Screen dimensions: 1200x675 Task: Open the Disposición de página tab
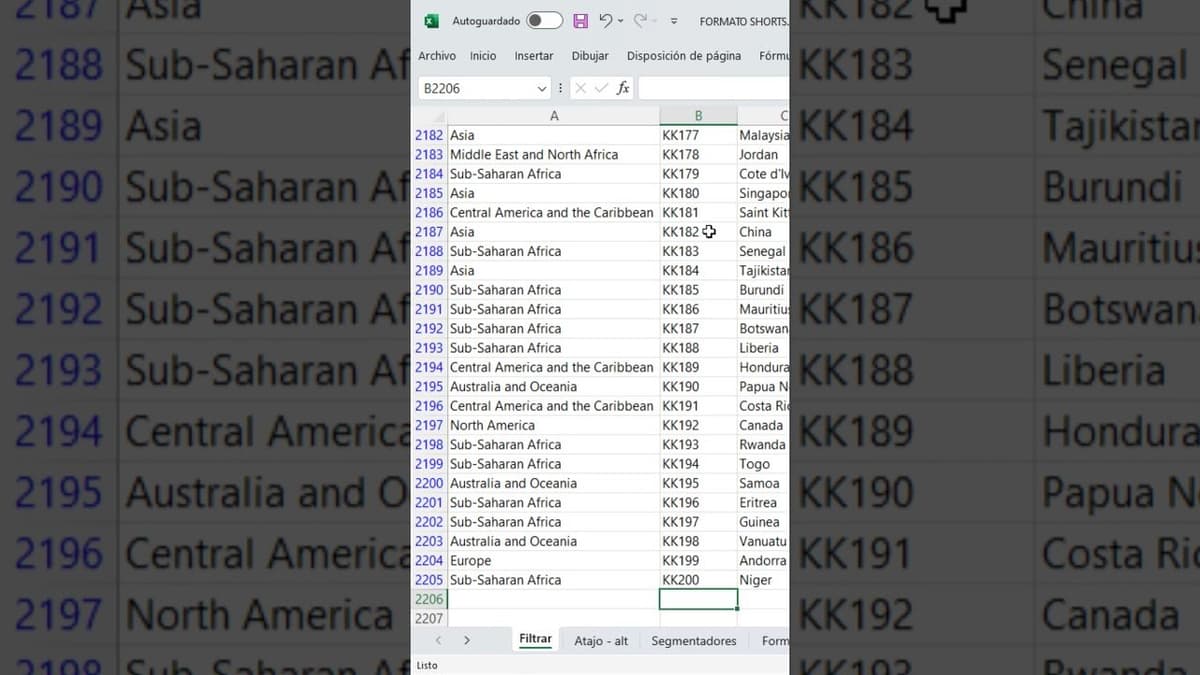(x=684, y=56)
